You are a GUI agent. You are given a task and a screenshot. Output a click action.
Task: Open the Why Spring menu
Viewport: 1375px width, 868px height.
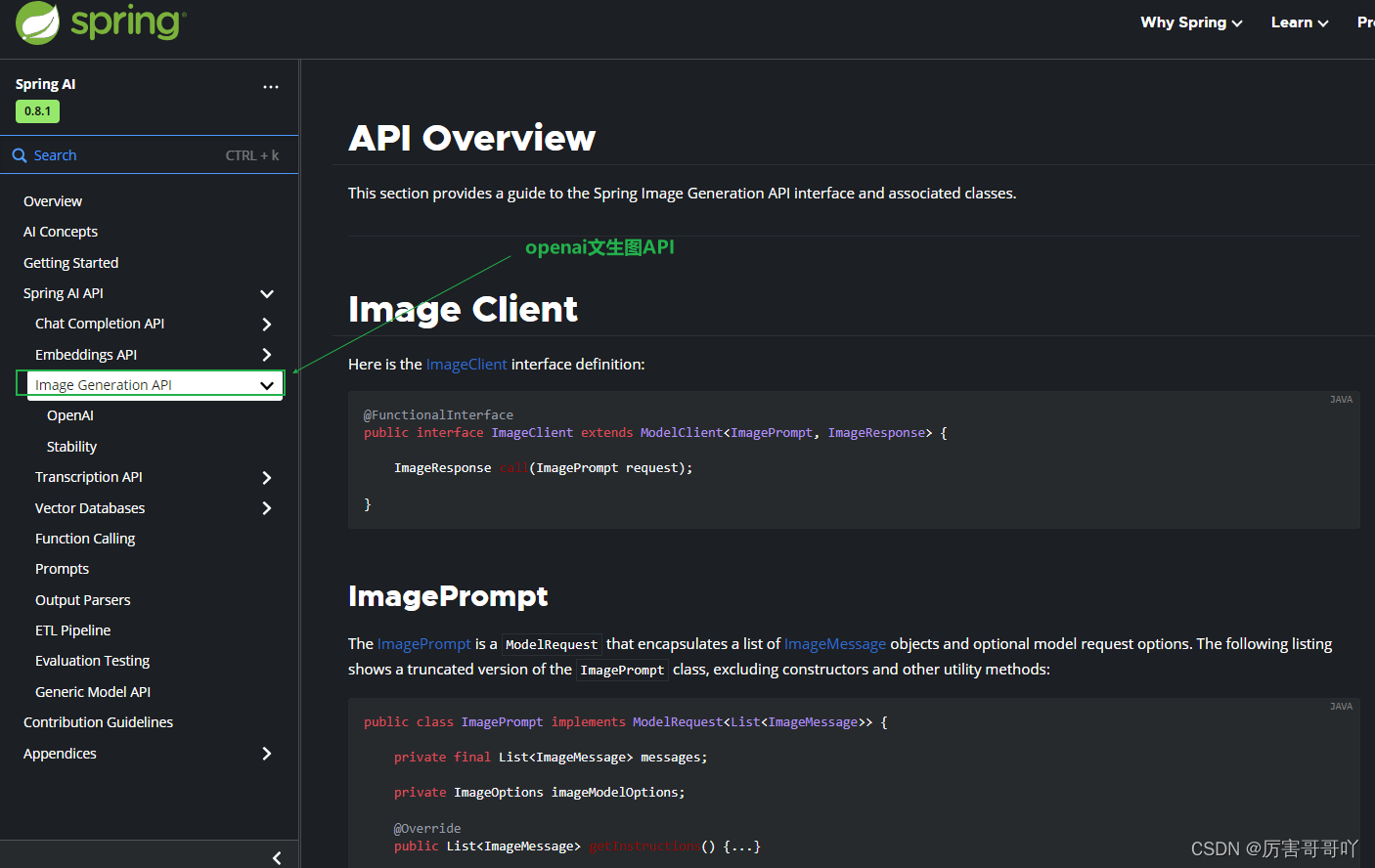click(x=1191, y=22)
